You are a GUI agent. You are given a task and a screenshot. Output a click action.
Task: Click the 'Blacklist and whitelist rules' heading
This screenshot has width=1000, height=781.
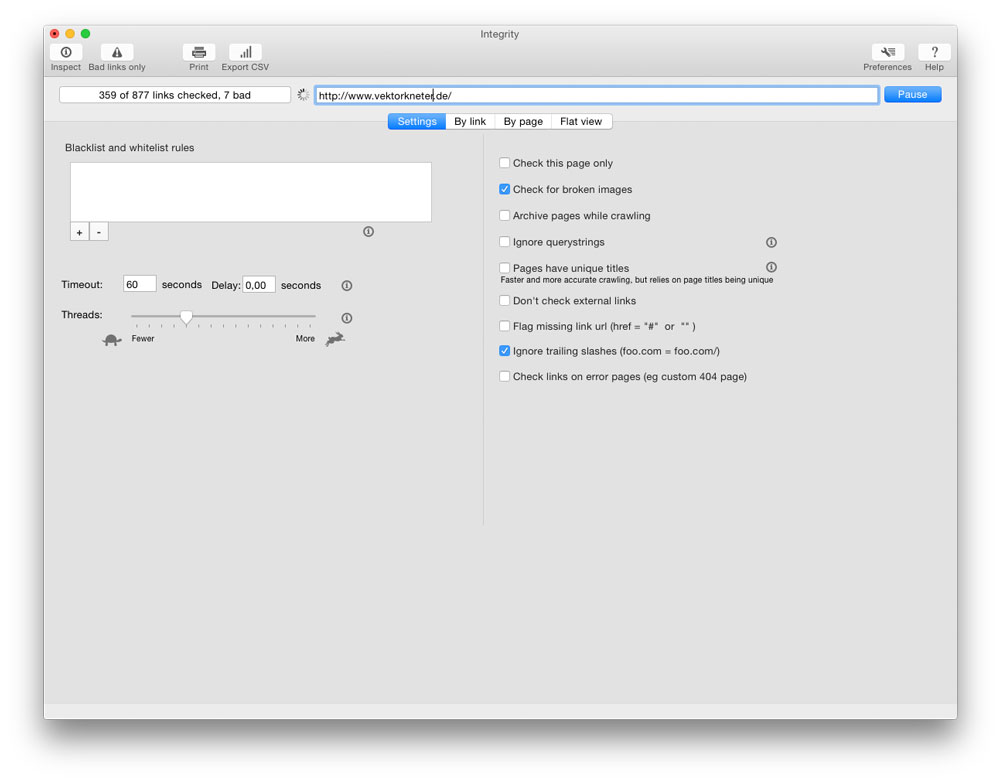pyautogui.click(x=129, y=147)
